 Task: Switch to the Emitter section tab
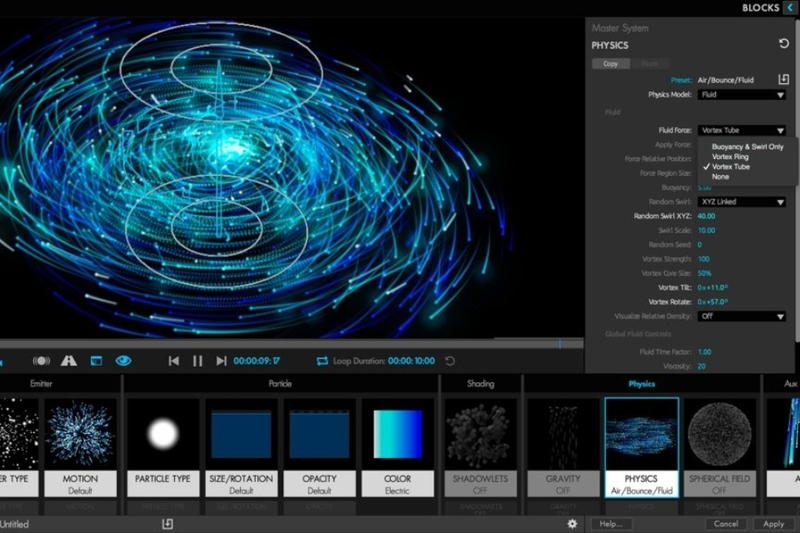[41, 384]
